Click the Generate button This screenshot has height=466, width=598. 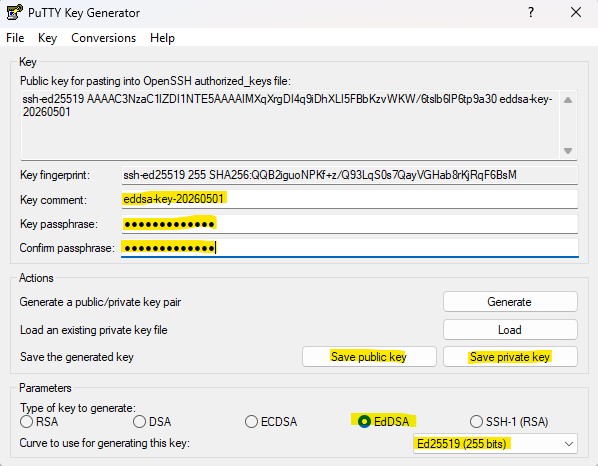tap(510, 302)
